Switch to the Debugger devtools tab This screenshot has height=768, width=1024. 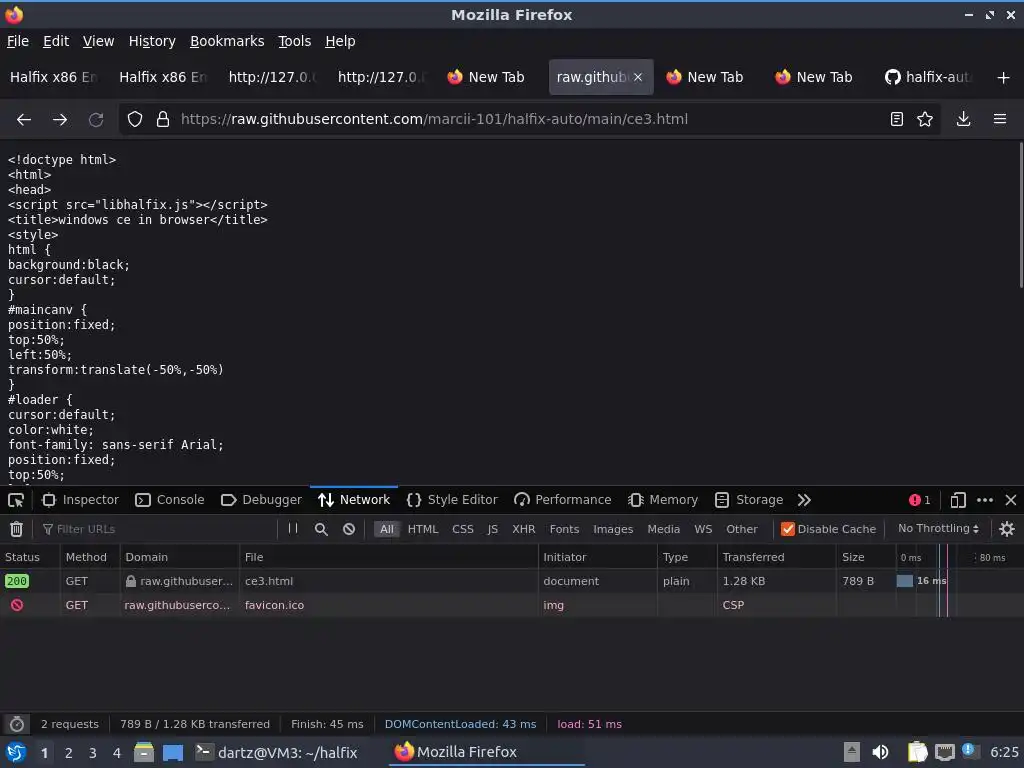(261, 500)
